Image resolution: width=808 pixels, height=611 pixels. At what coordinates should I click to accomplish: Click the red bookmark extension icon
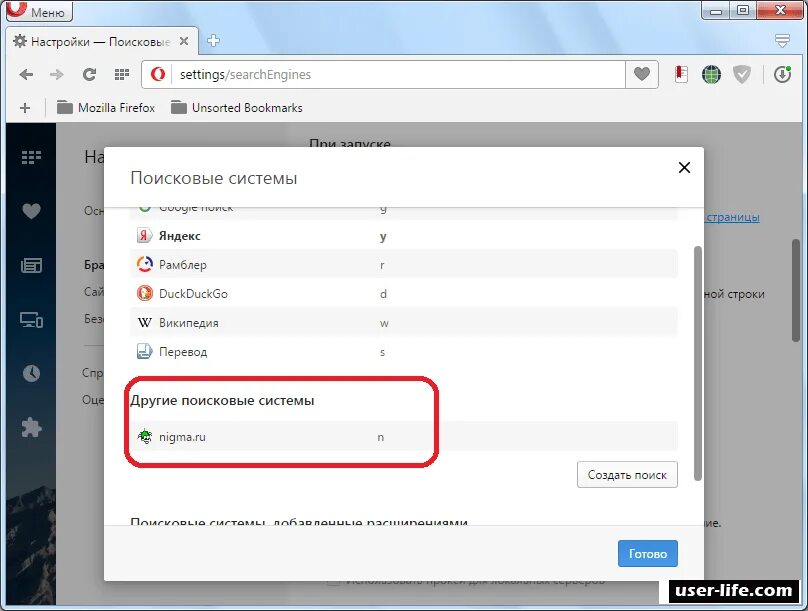681,75
